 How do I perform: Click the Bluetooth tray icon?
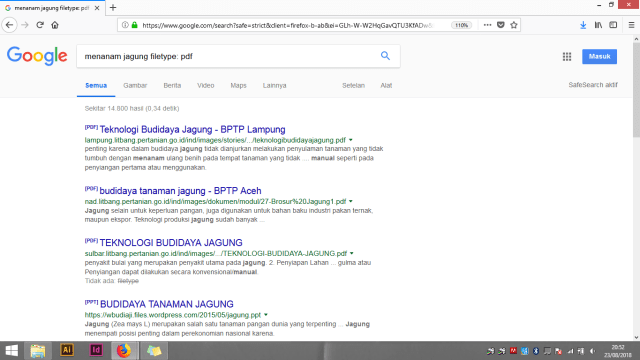536,351
